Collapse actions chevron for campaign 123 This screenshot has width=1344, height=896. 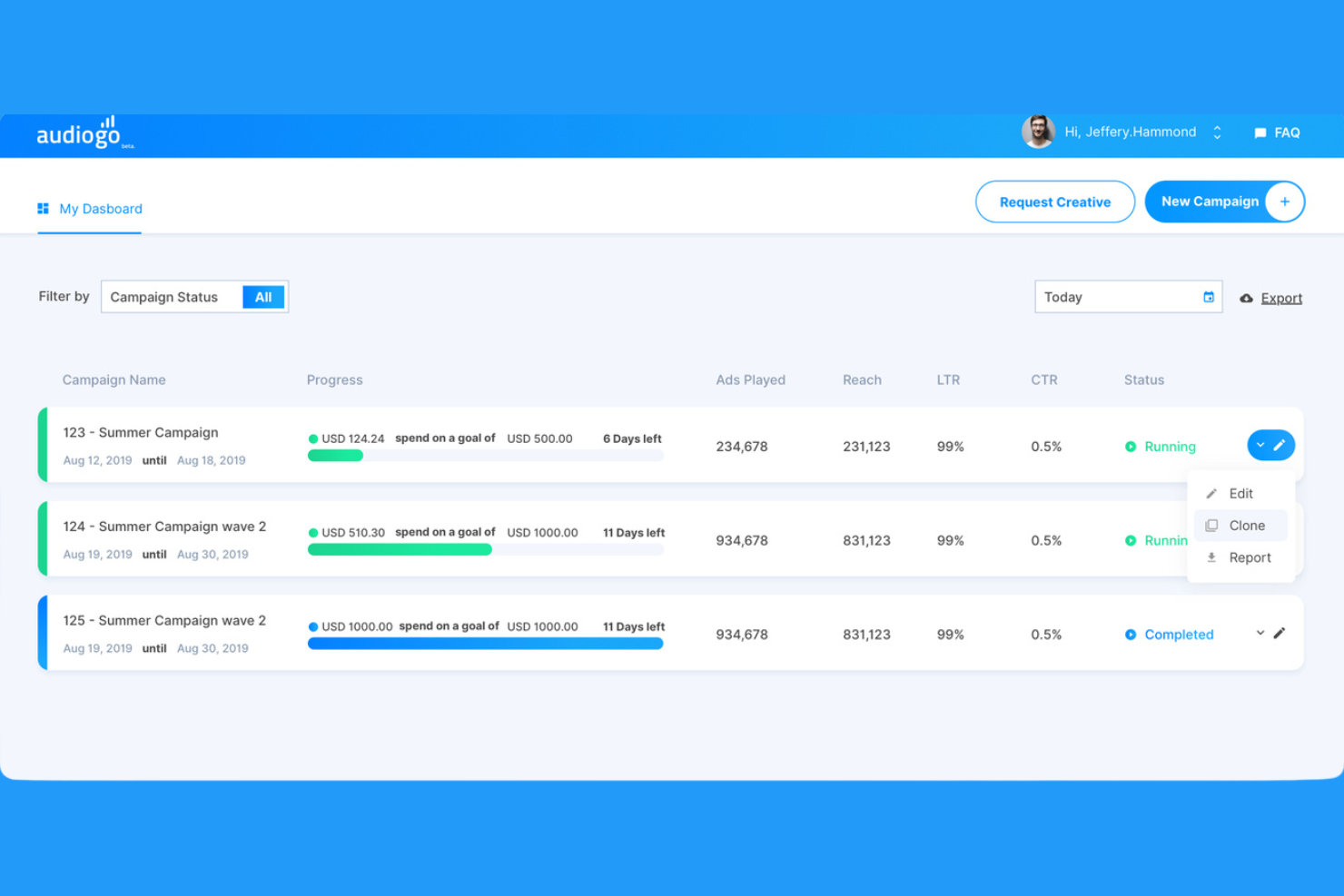click(x=1260, y=445)
